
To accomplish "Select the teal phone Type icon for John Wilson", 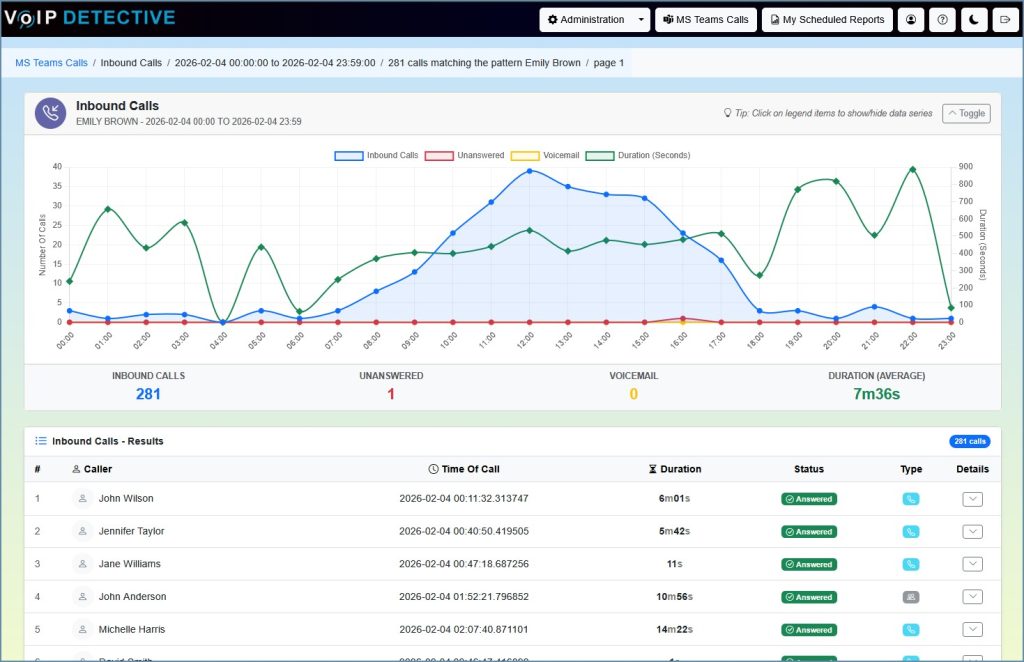I will [911, 498].
